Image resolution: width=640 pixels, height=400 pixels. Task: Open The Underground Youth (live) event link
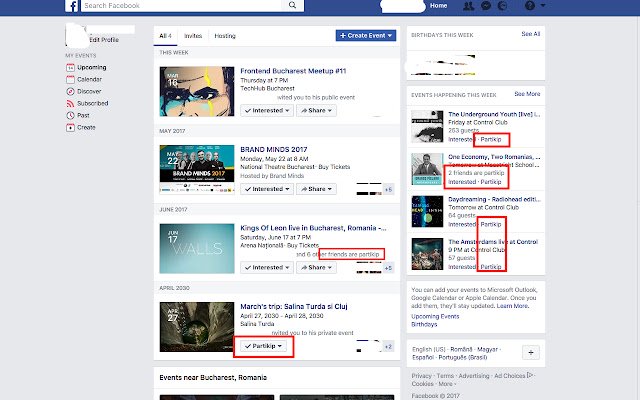[494, 114]
